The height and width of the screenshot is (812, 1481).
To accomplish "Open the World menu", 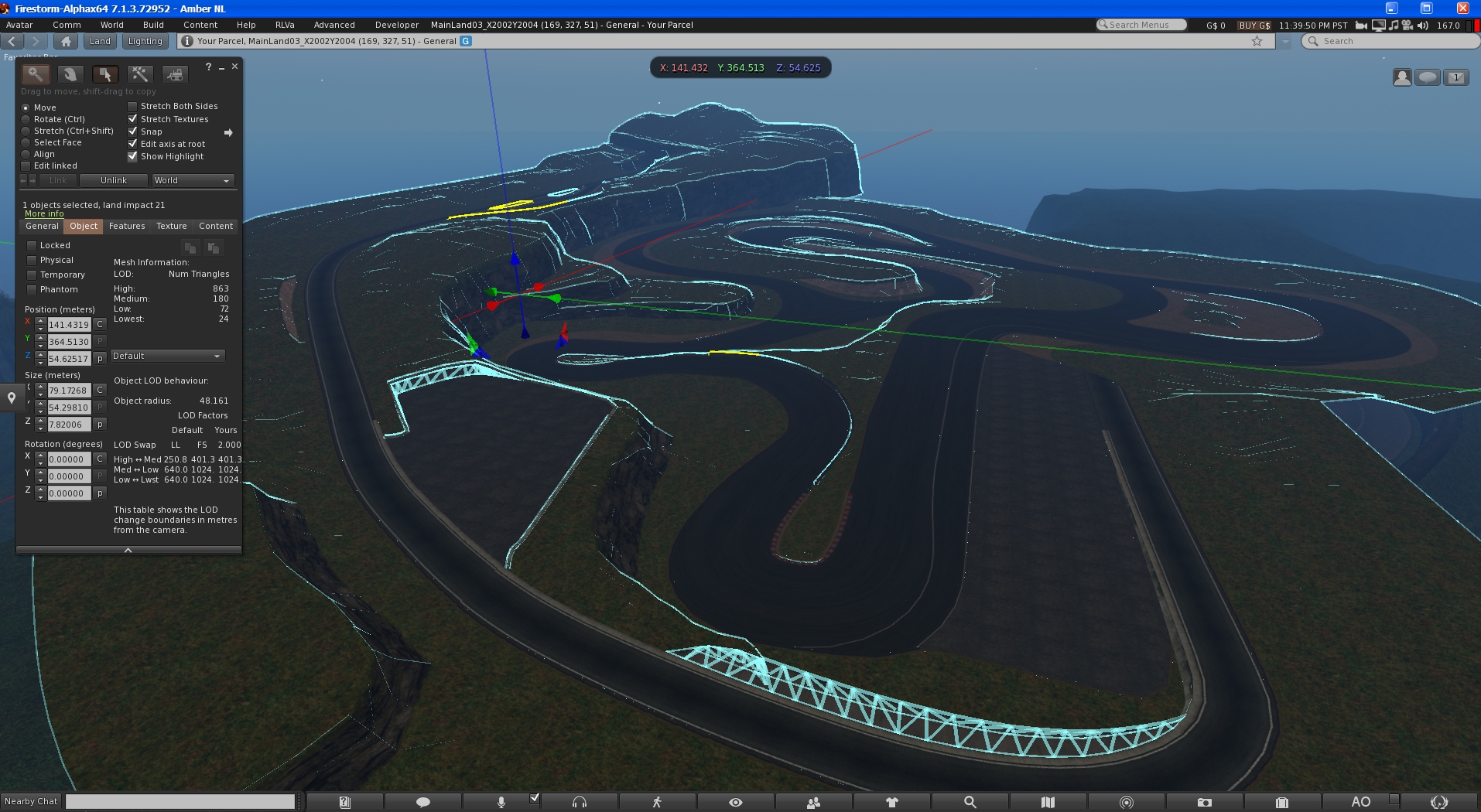I will tap(112, 25).
